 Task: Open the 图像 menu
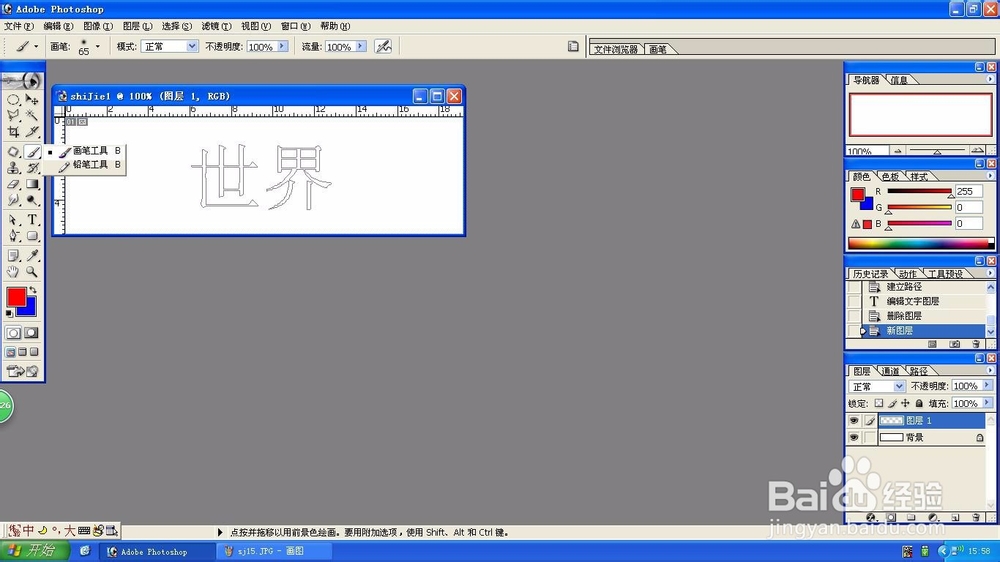click(98, 26)
